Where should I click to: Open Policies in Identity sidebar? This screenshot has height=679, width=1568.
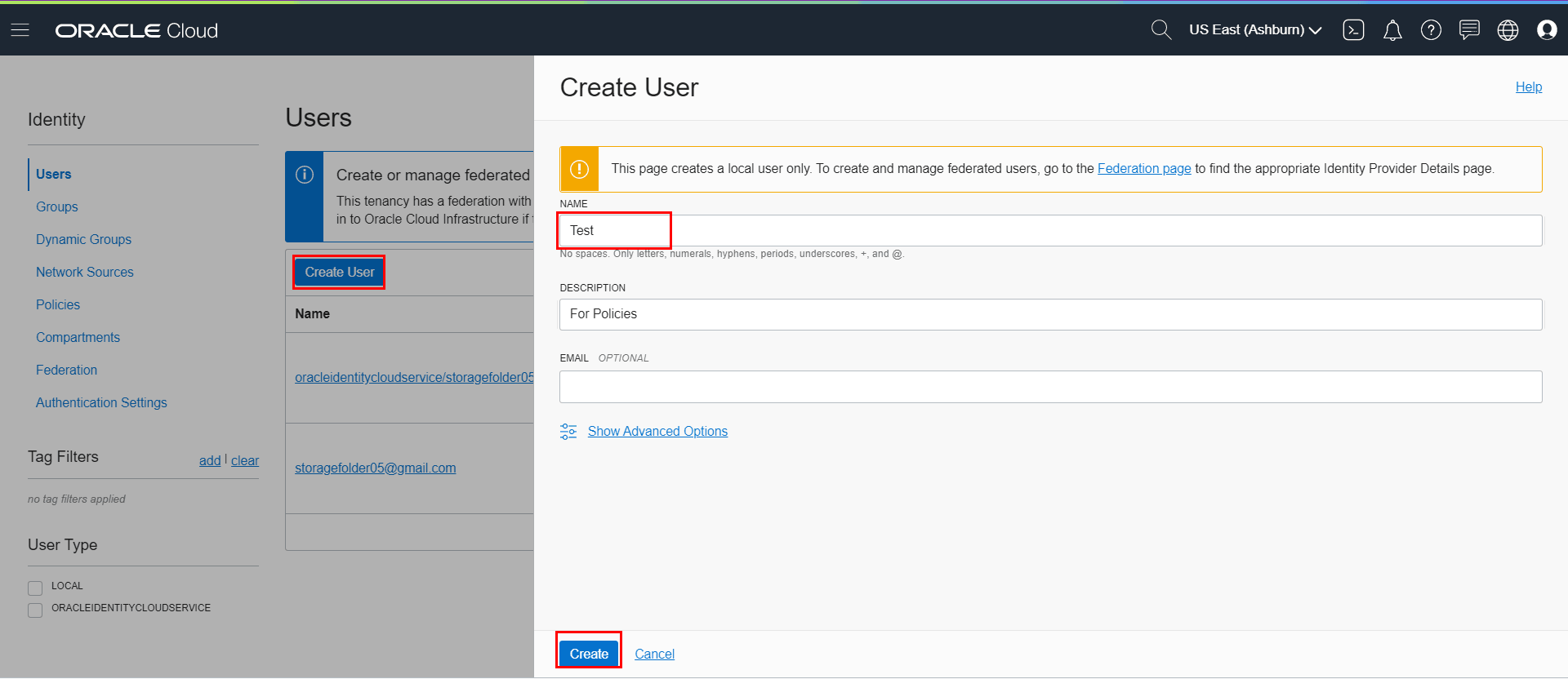(58, 304)
